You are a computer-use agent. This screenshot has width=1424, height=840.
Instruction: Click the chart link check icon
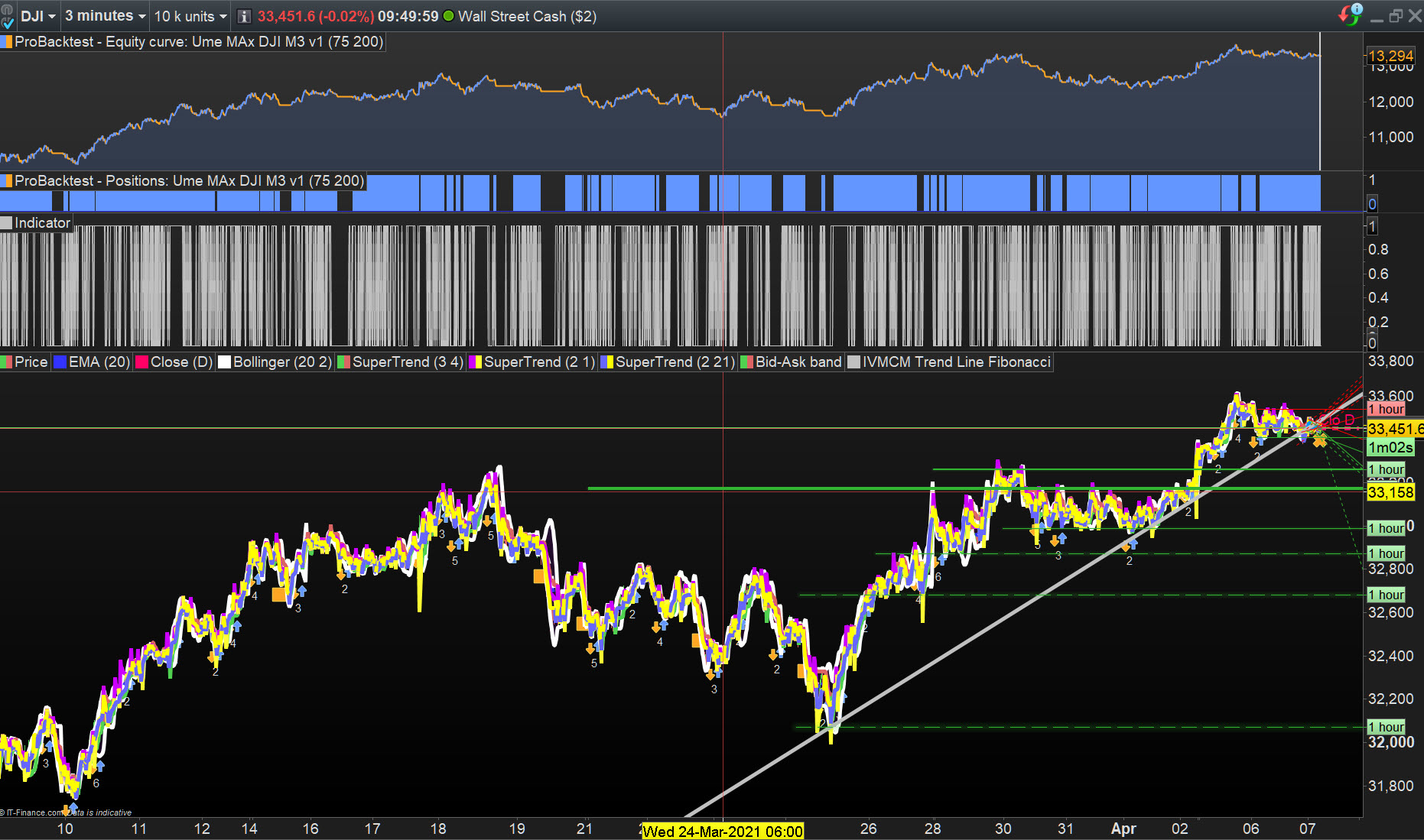click(8, 24)
